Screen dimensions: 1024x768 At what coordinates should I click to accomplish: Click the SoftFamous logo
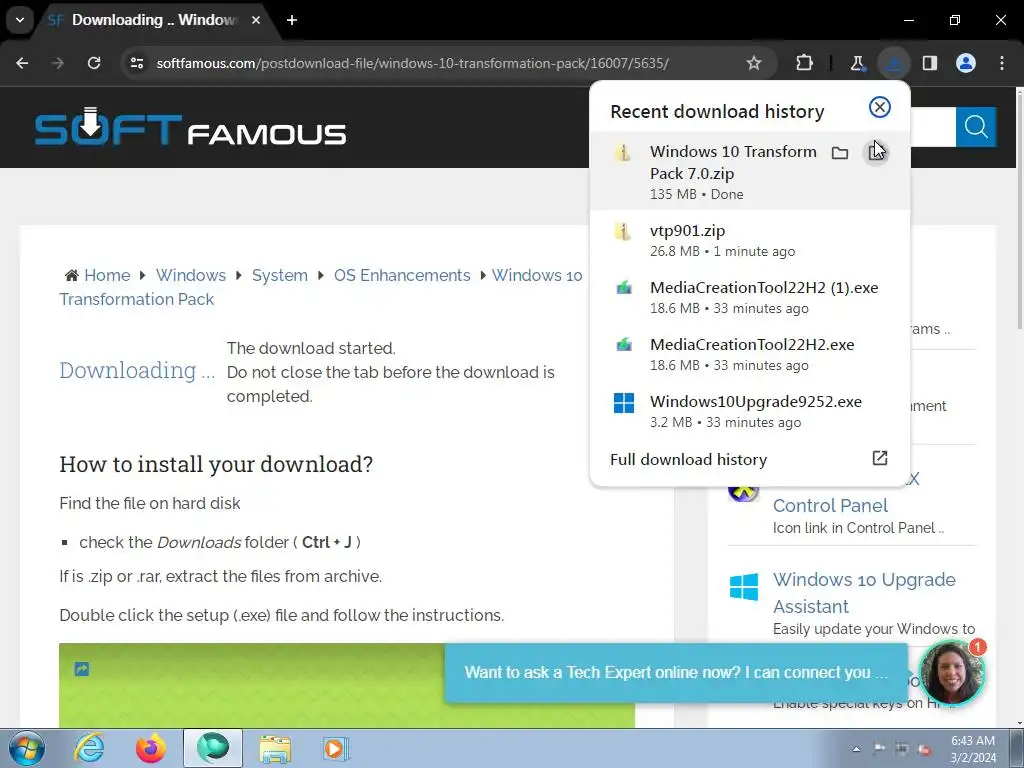(x=190, y=126)
